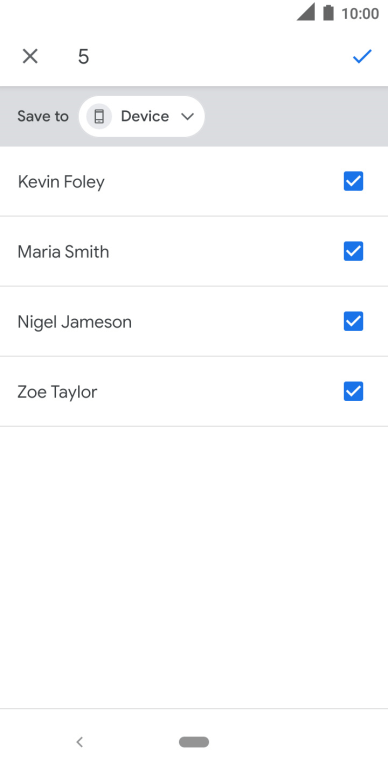Confirm import with the blue checkmark icon
The image size is (388, 776).
click(x=362, y=56)
